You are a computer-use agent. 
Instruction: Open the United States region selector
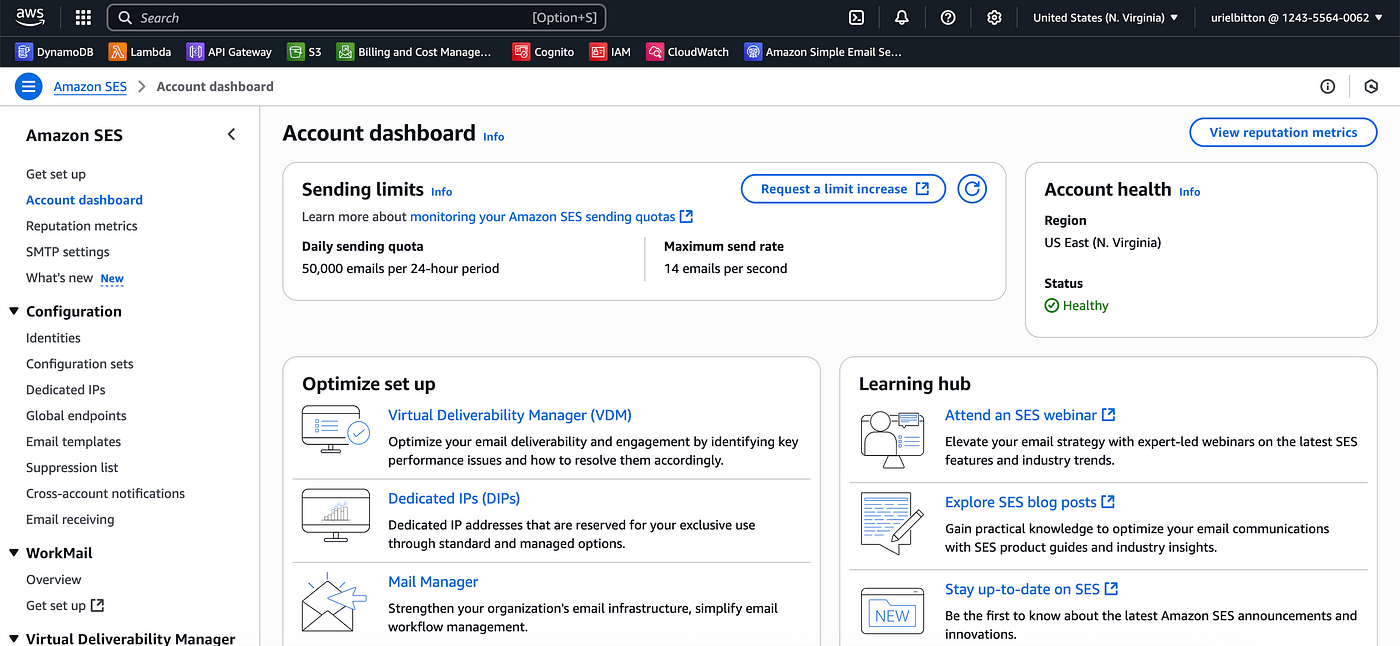point(1104,17)
